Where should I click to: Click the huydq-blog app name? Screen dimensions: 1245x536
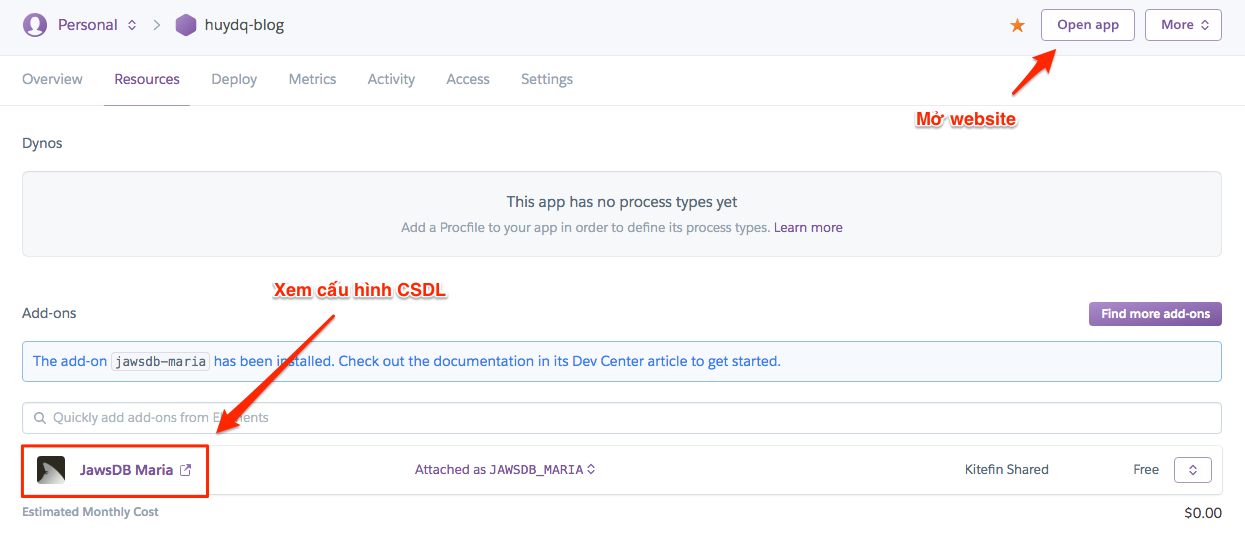pos(244,25)
